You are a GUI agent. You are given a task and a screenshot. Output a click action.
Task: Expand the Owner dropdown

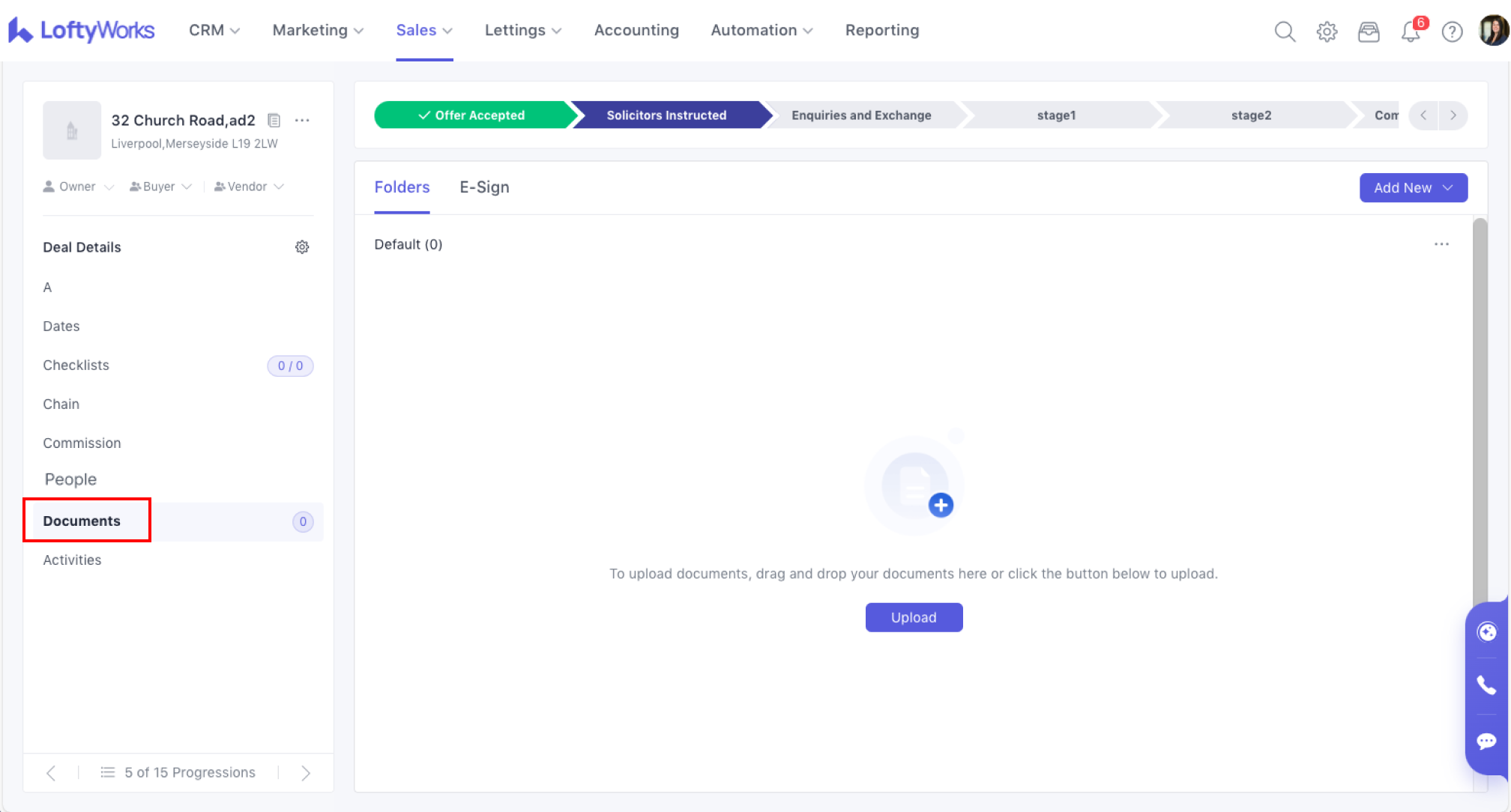(x=79, y=187)
